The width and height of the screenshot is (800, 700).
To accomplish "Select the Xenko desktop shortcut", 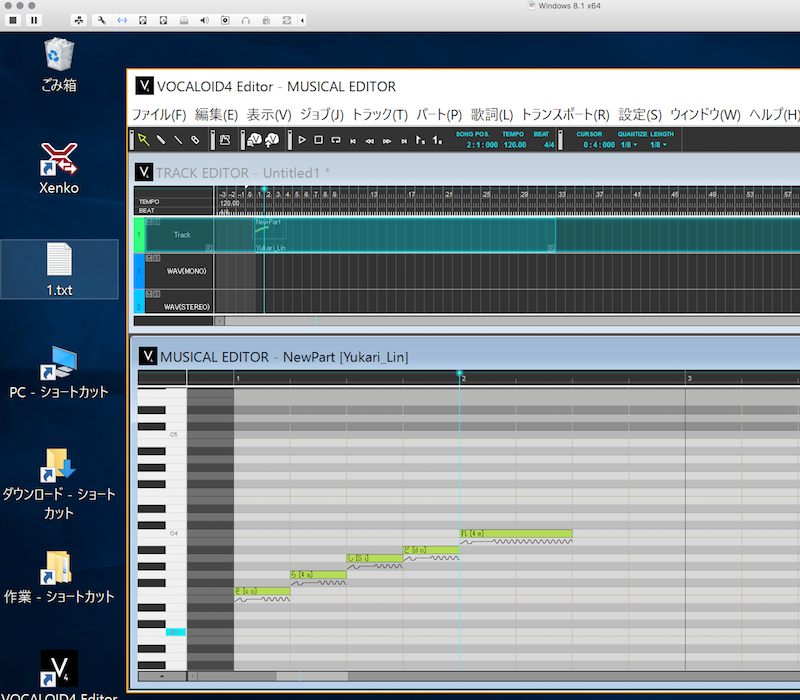I will (x=59, y=168).
